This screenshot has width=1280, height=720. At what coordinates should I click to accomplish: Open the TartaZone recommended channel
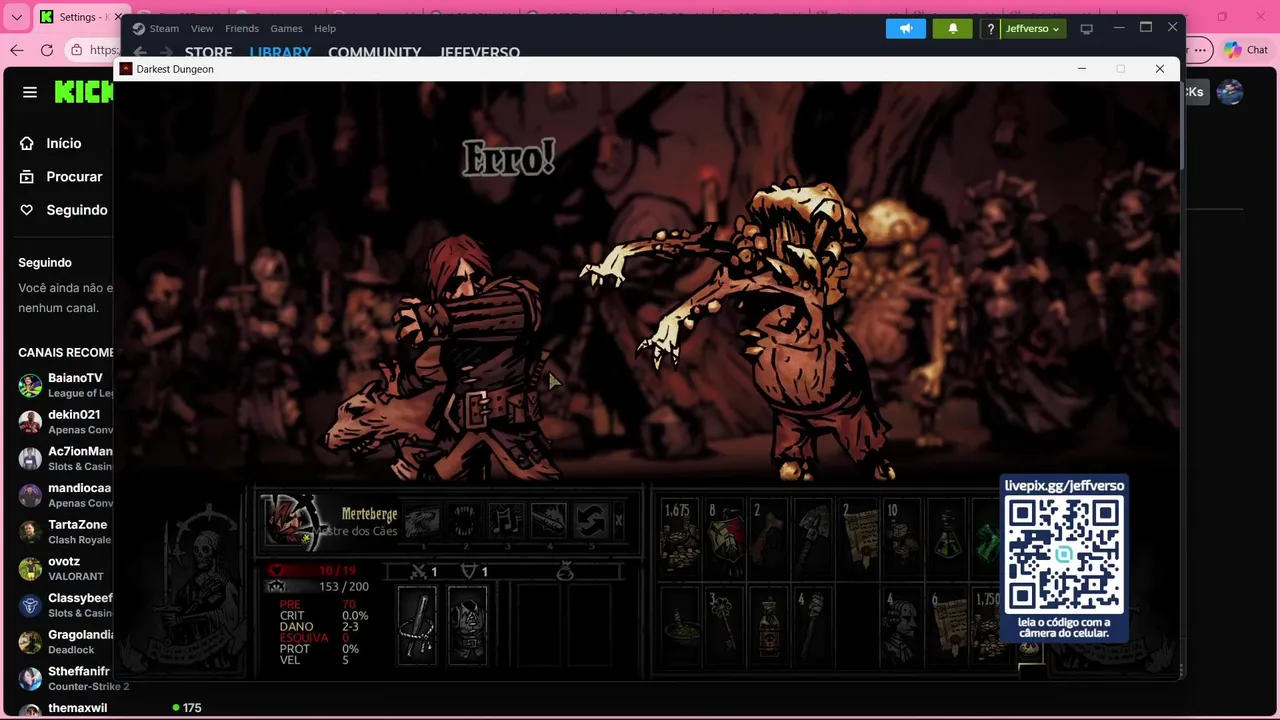[x=66, y=532]
